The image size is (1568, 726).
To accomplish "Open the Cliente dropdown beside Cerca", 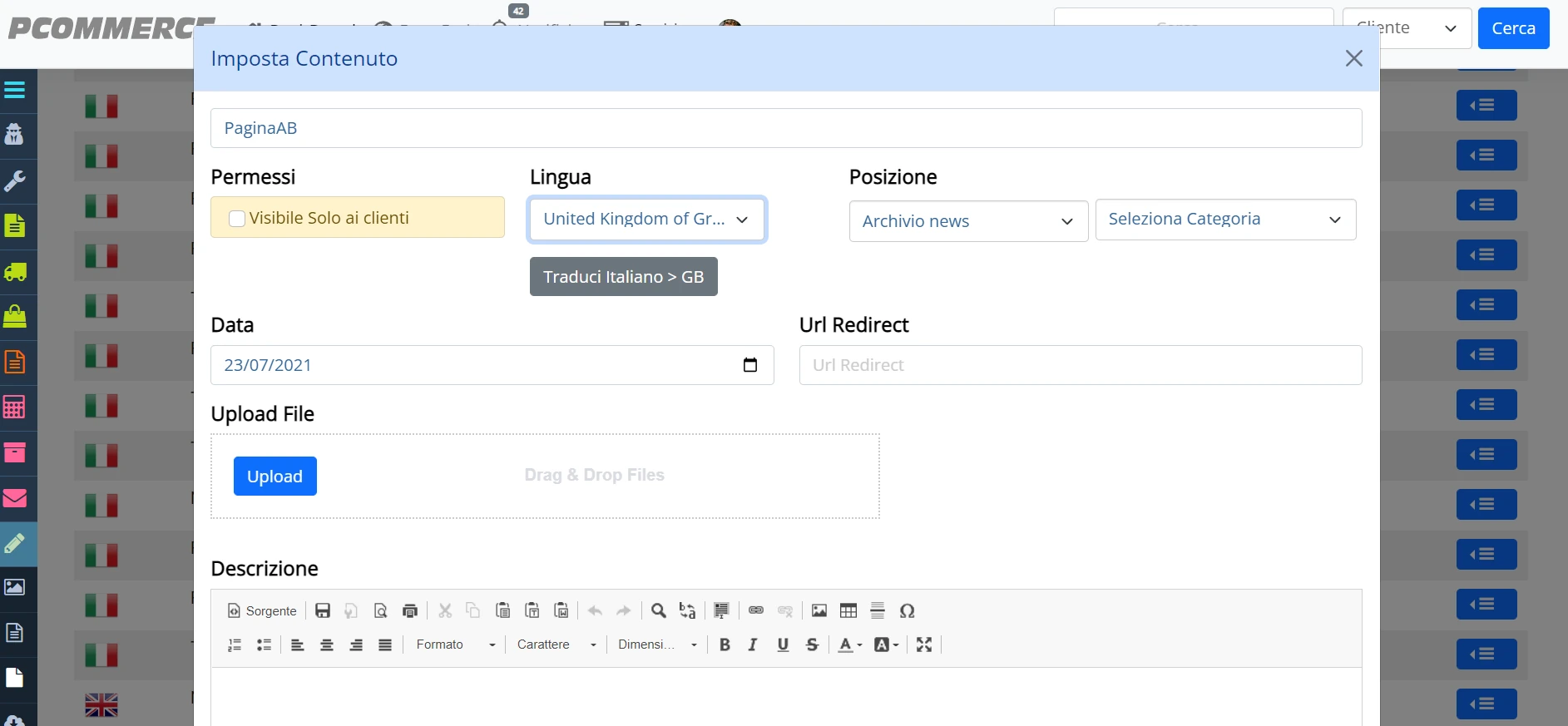I will 1407,28.
